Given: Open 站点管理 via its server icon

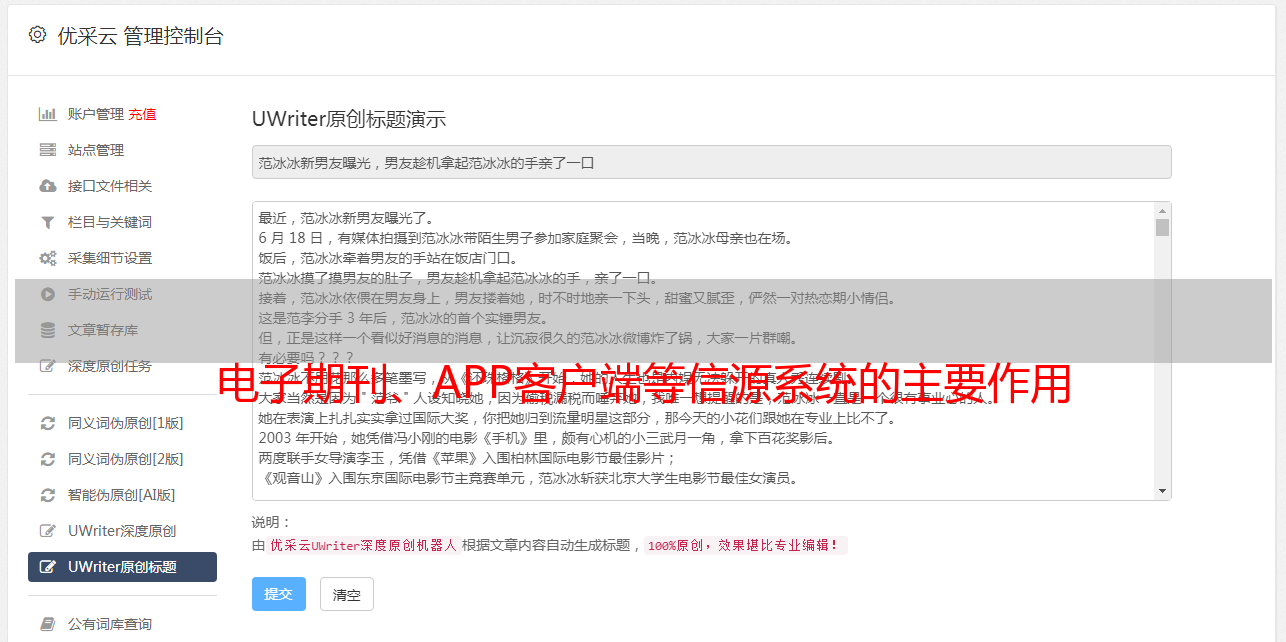Looking at the screenshot, I should click(47, 150).
